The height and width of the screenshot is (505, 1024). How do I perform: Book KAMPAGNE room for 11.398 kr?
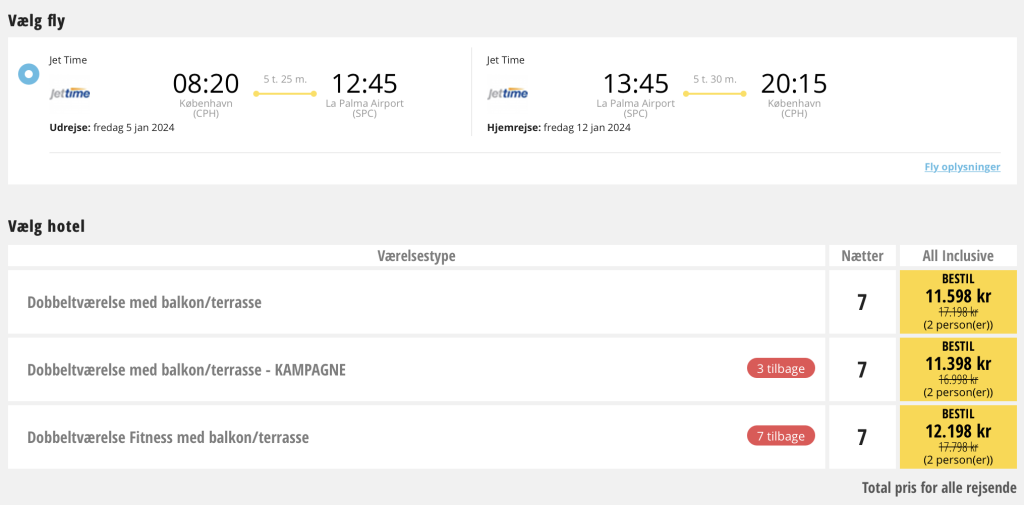click(958, 369)
